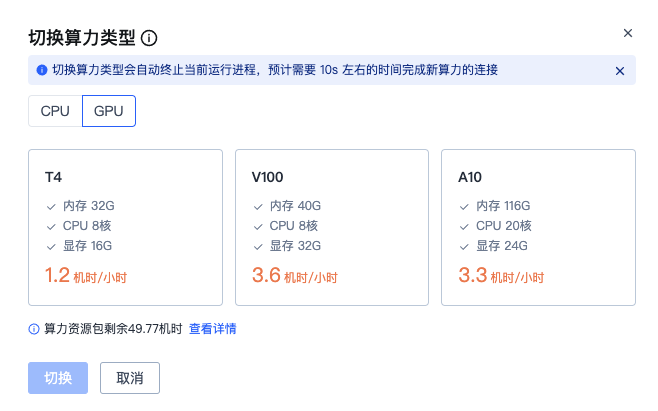Select the A10 compute card

click(x=538, y=227)
